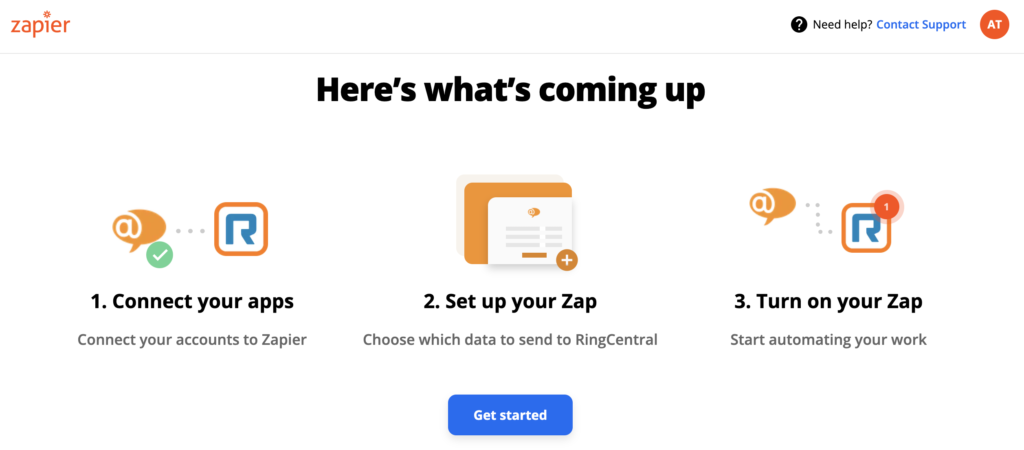Screen dimensions: 1024x450
Task: Click the "1. Connect your apps" heading
Action: pyautogui.click(x=192, y=301)
